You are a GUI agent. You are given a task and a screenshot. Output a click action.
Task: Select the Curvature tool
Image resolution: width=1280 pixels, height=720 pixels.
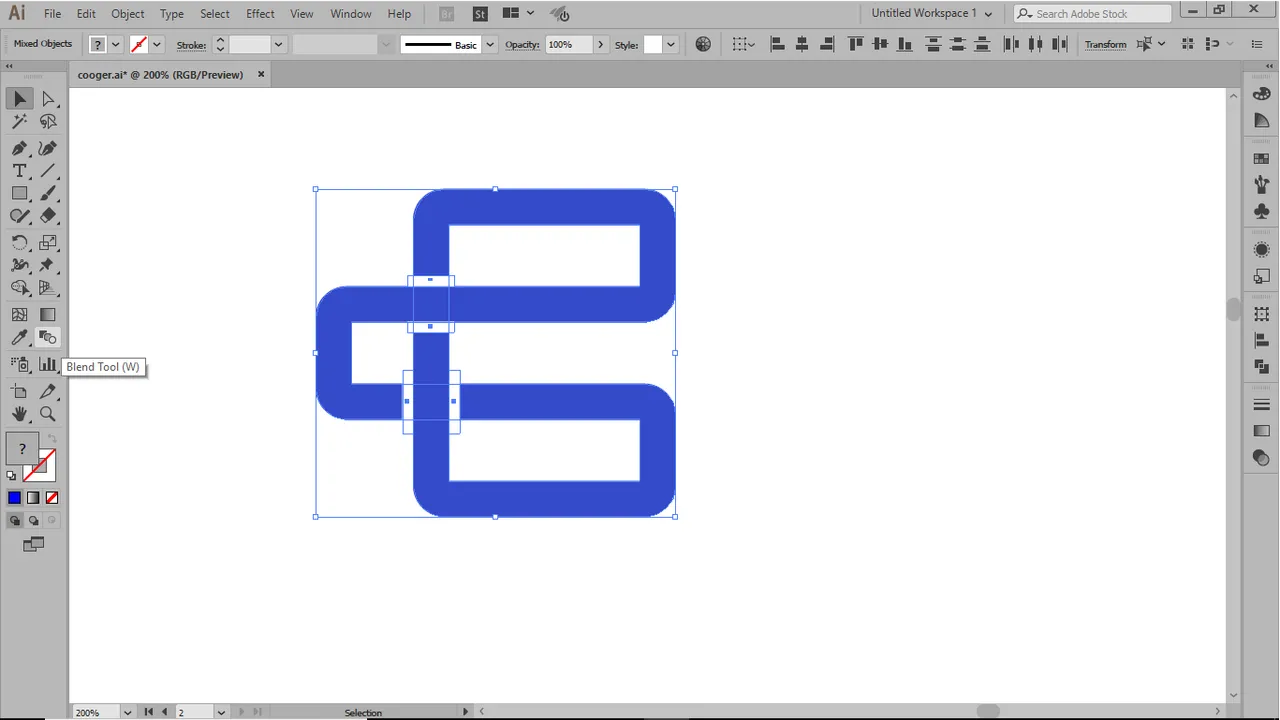point(48,149)
